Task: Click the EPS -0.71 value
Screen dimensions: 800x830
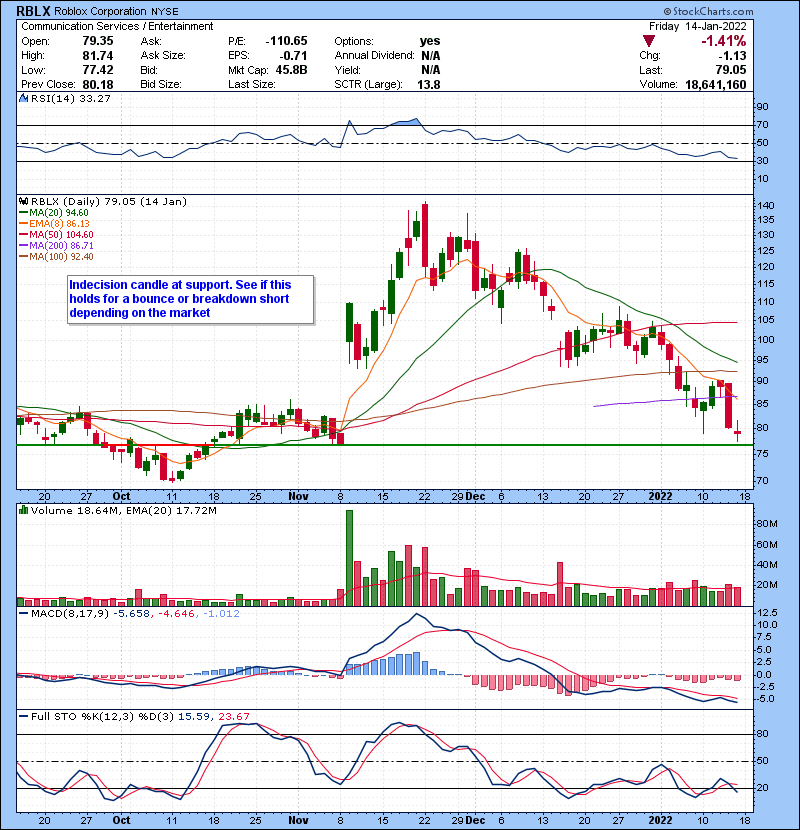Action: coord(295,55)
